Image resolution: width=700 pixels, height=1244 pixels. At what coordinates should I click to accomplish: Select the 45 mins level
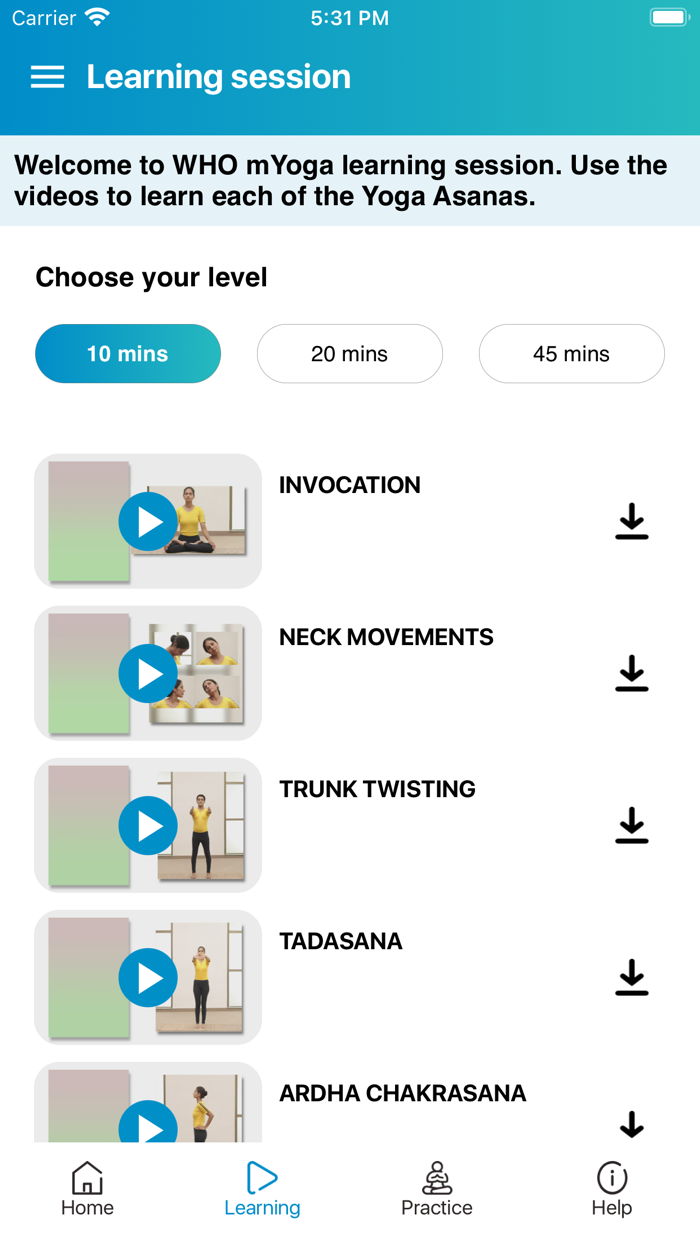point(571,353)
